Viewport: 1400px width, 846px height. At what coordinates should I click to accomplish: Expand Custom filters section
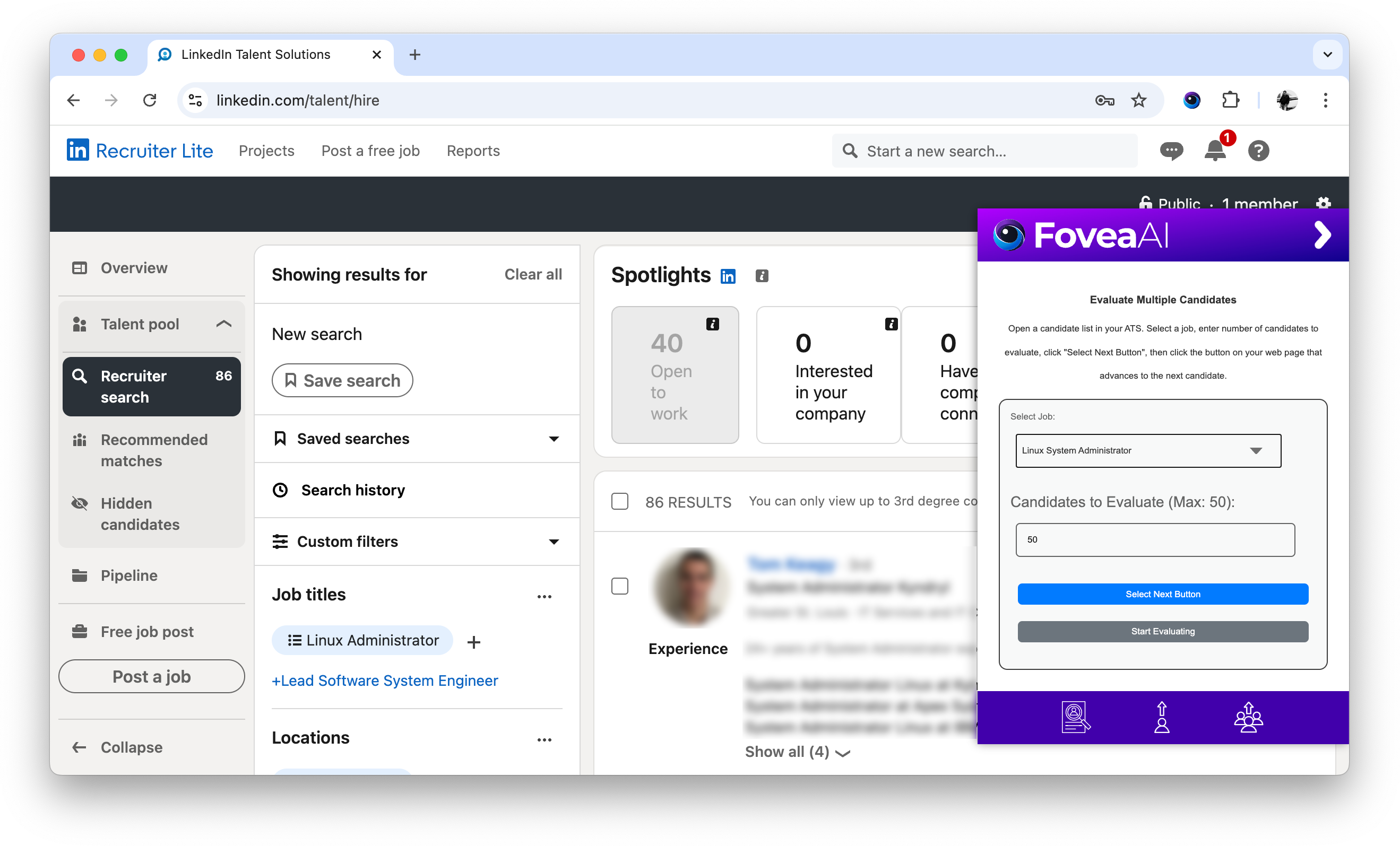pos(417,541)
